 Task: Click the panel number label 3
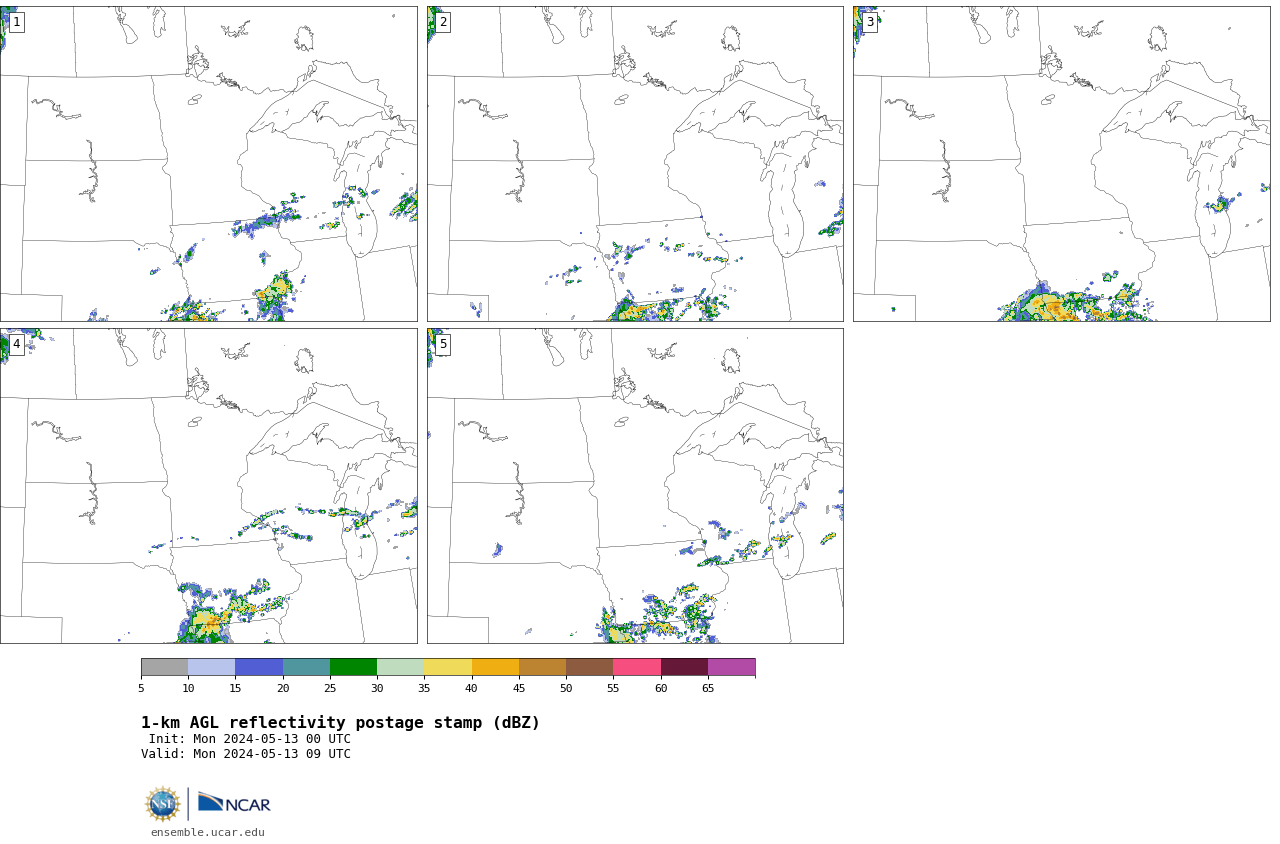point(870,22)
